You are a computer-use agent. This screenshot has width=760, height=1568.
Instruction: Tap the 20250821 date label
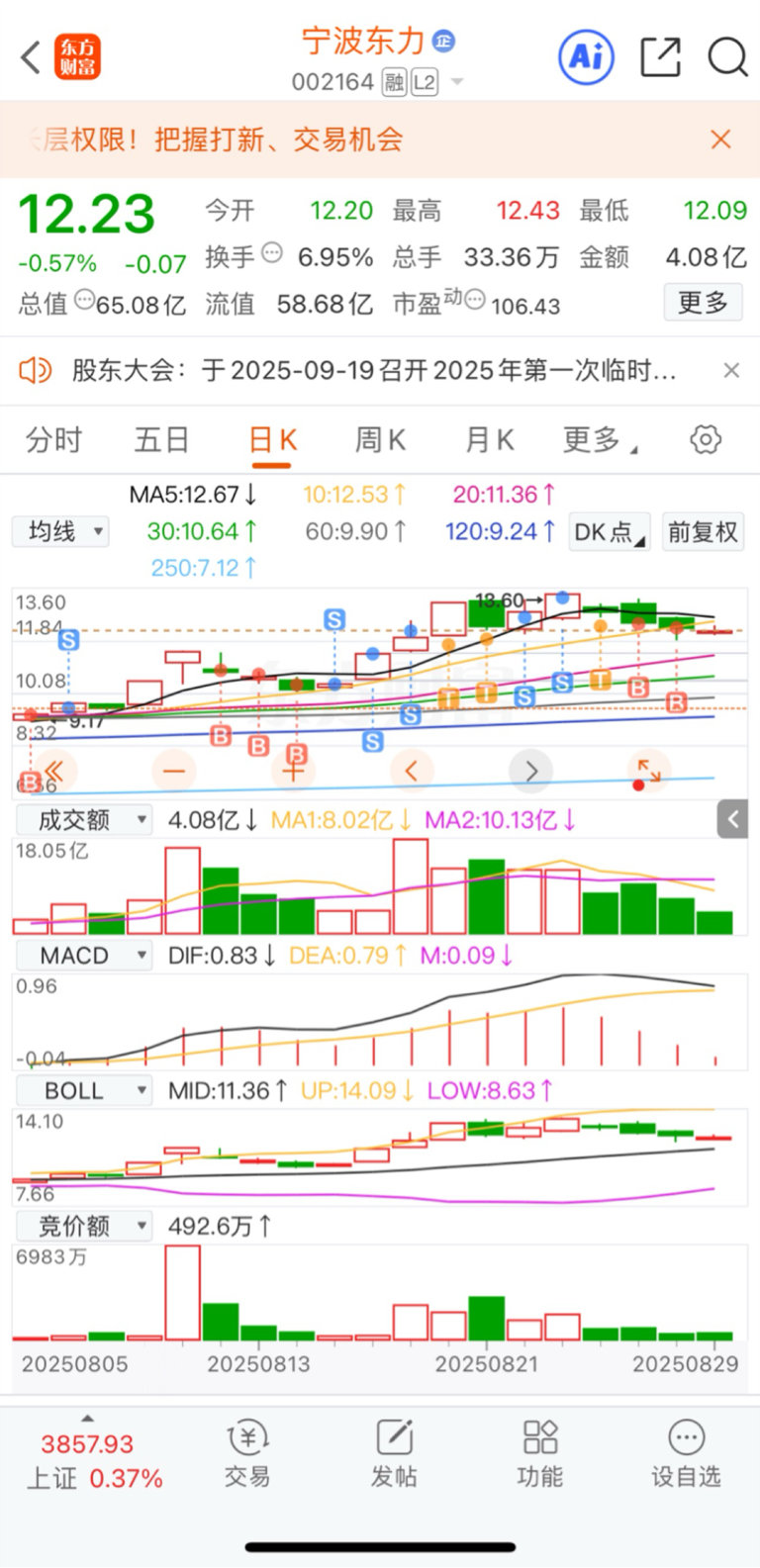[487, 1364]
